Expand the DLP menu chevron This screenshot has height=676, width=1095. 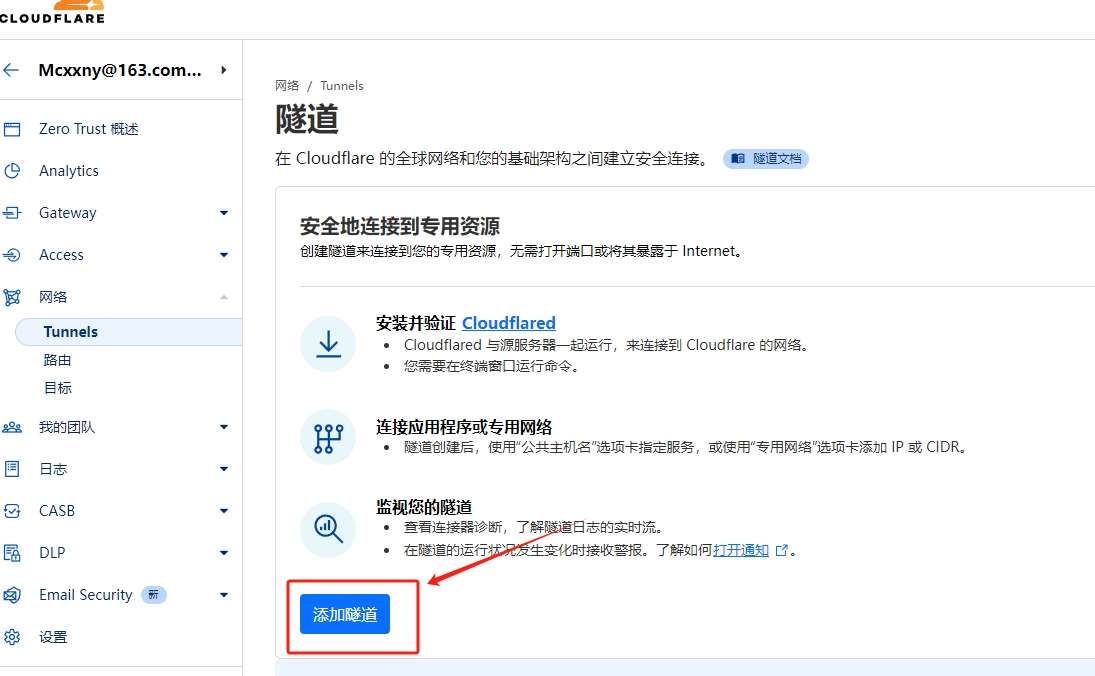223,553
